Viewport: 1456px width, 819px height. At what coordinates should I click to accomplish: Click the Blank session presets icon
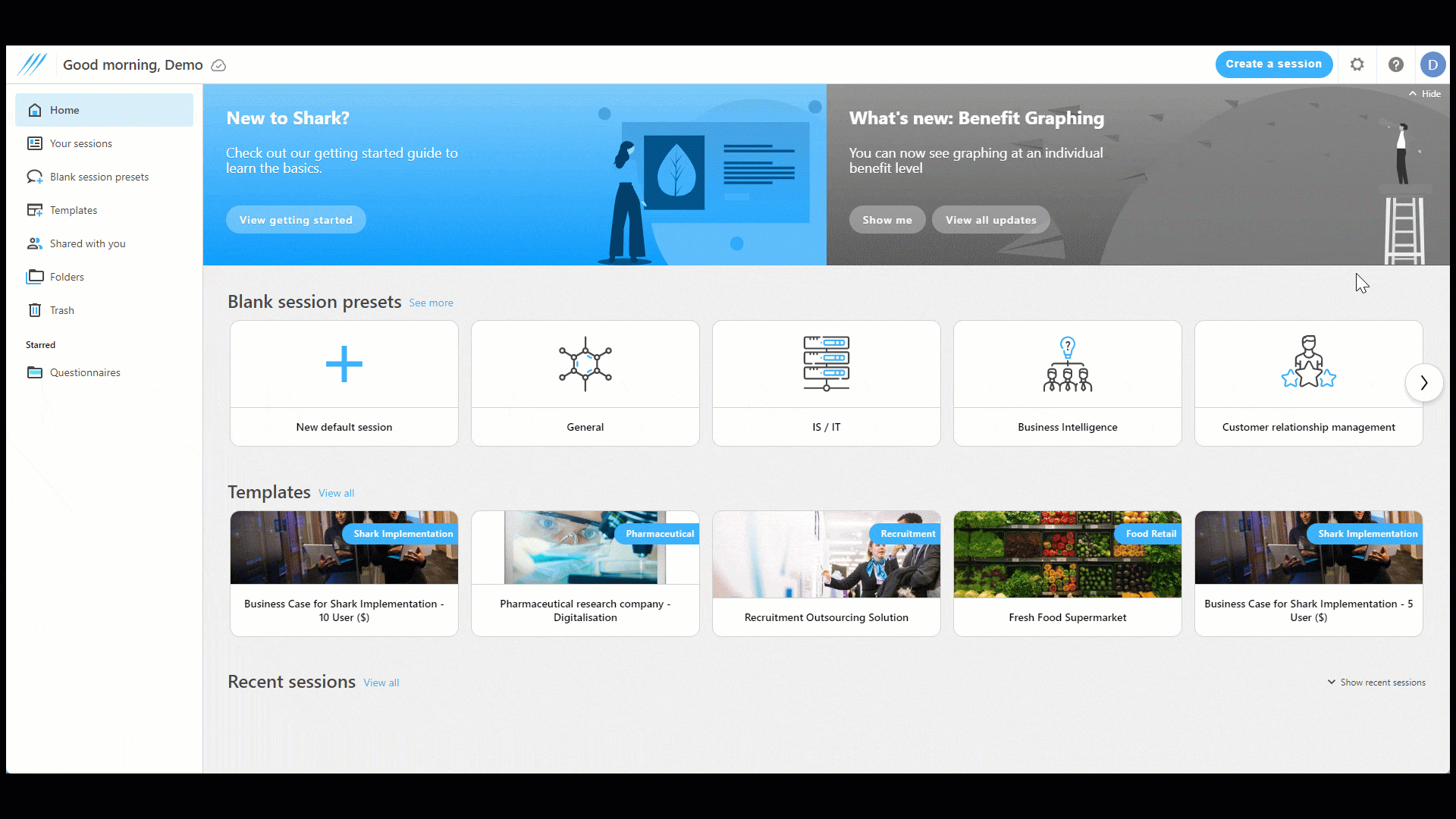(x=35, y=177)
